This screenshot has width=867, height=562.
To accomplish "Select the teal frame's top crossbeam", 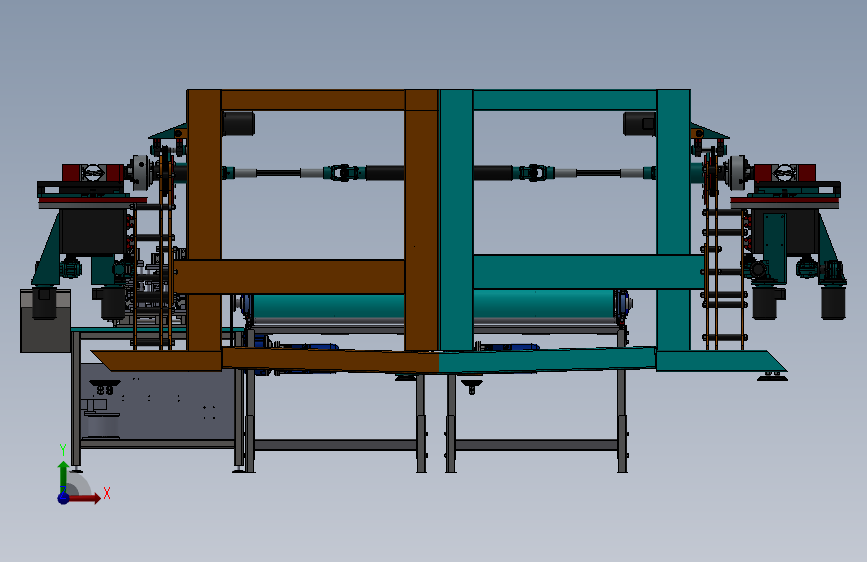I will 565,100.
